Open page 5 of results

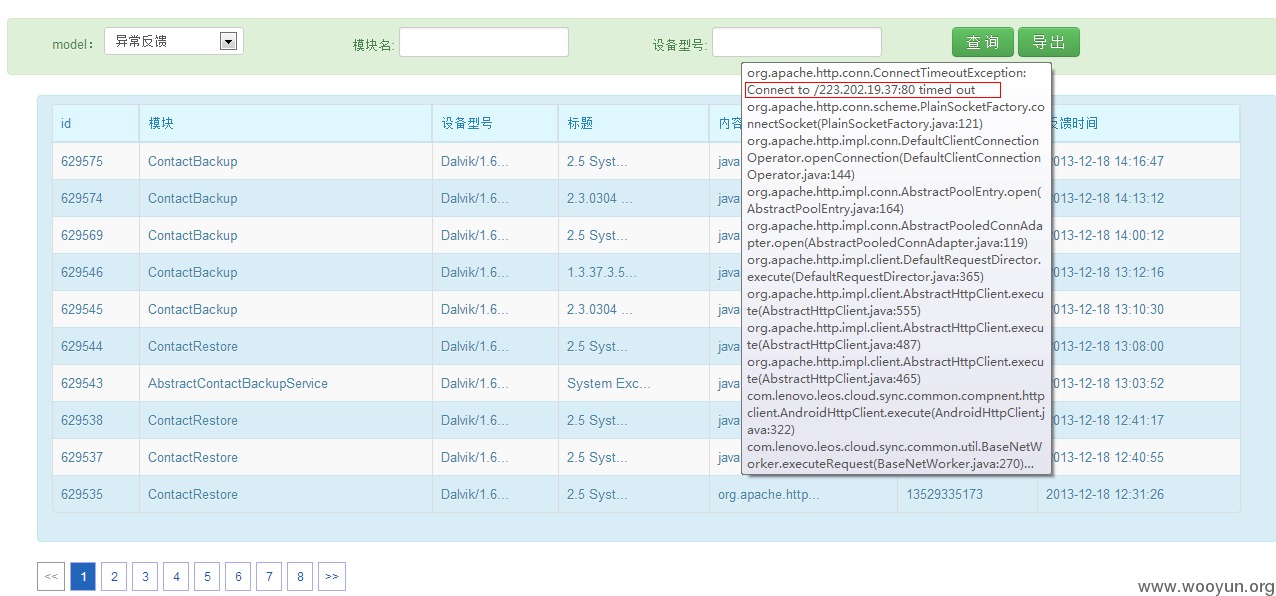coord(207,576)
